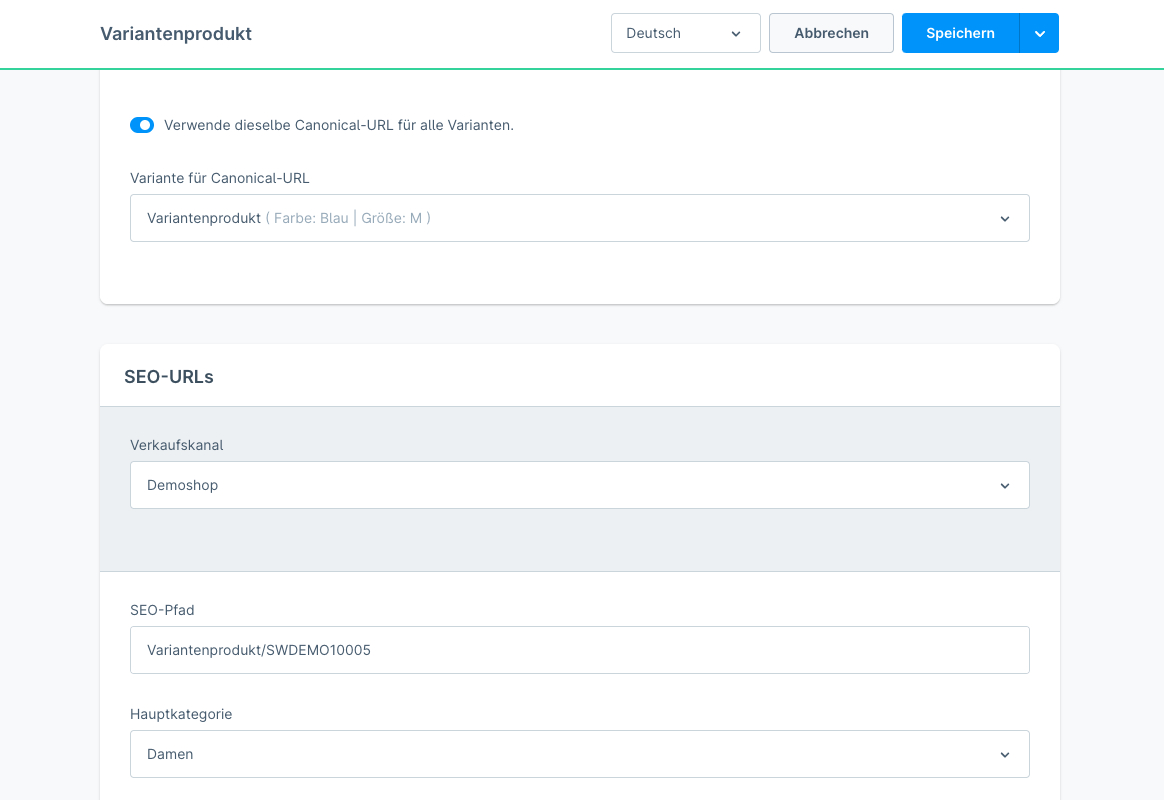Click the Variantenprodukt page title
Viewport: 1164px width, 800px height.
(176, 34)
